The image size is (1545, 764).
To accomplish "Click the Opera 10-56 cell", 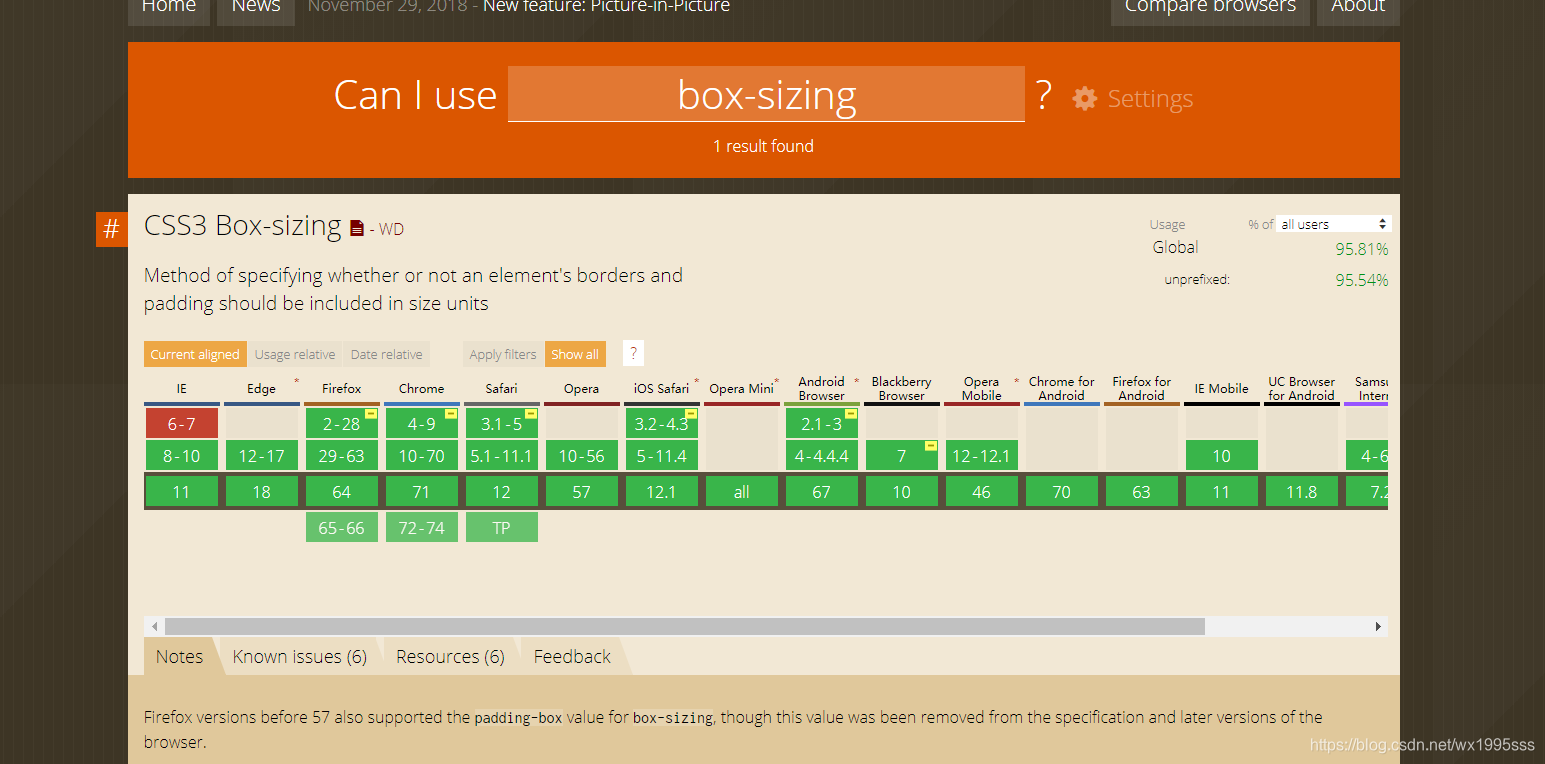I will pos(582,455).
